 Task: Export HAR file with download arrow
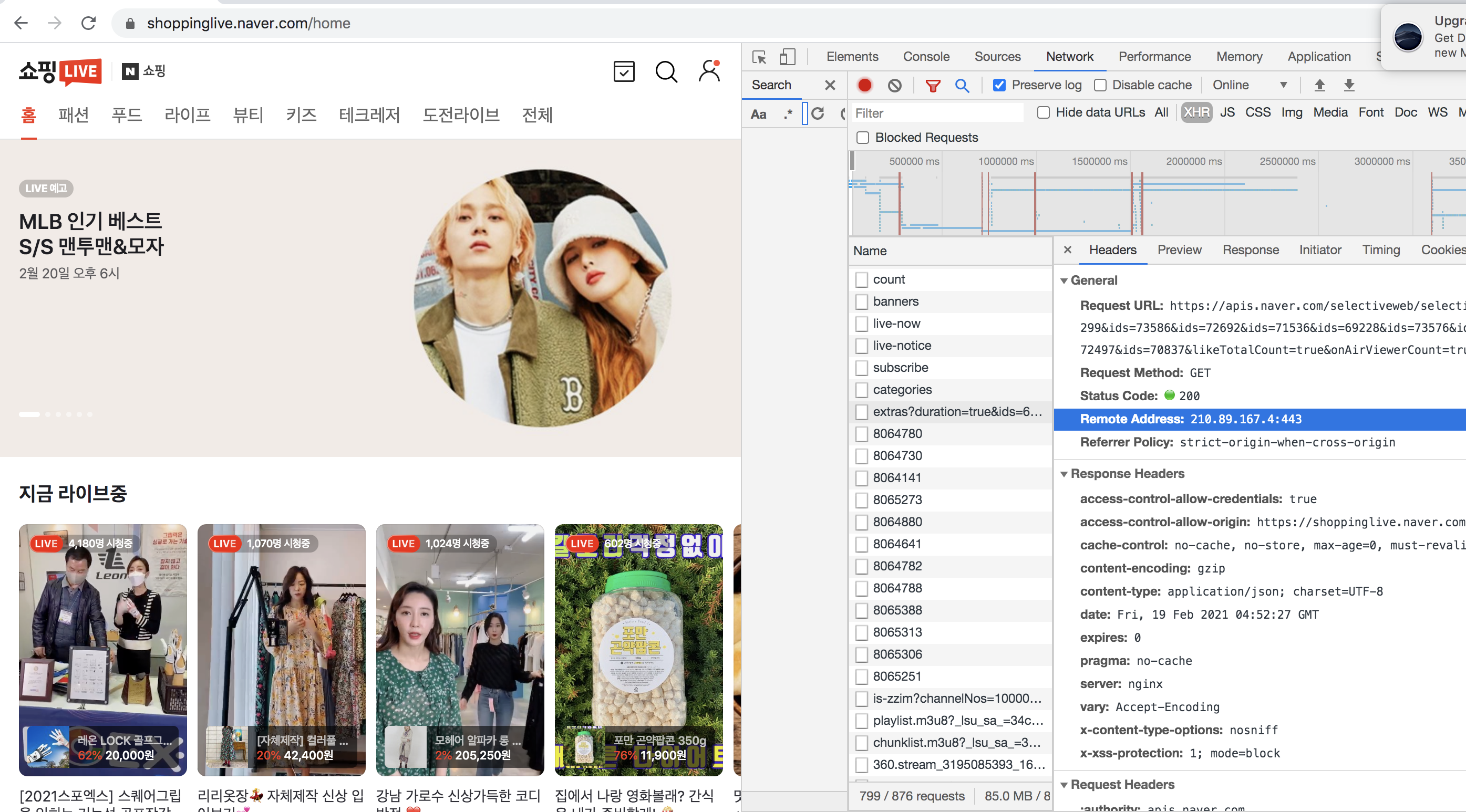(1349, 86)
